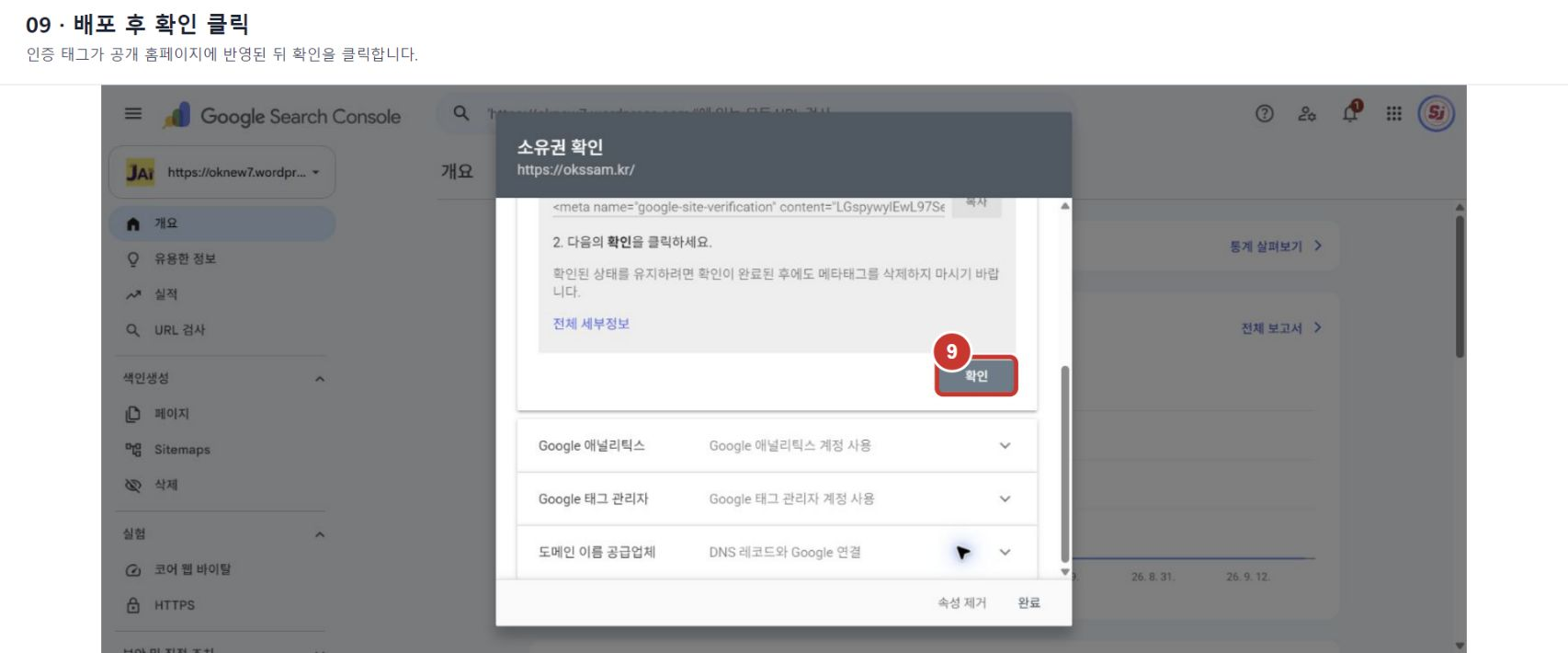Click the JAi property favicon
This screenshot has height=653, width=1568.
click(140, 172)
